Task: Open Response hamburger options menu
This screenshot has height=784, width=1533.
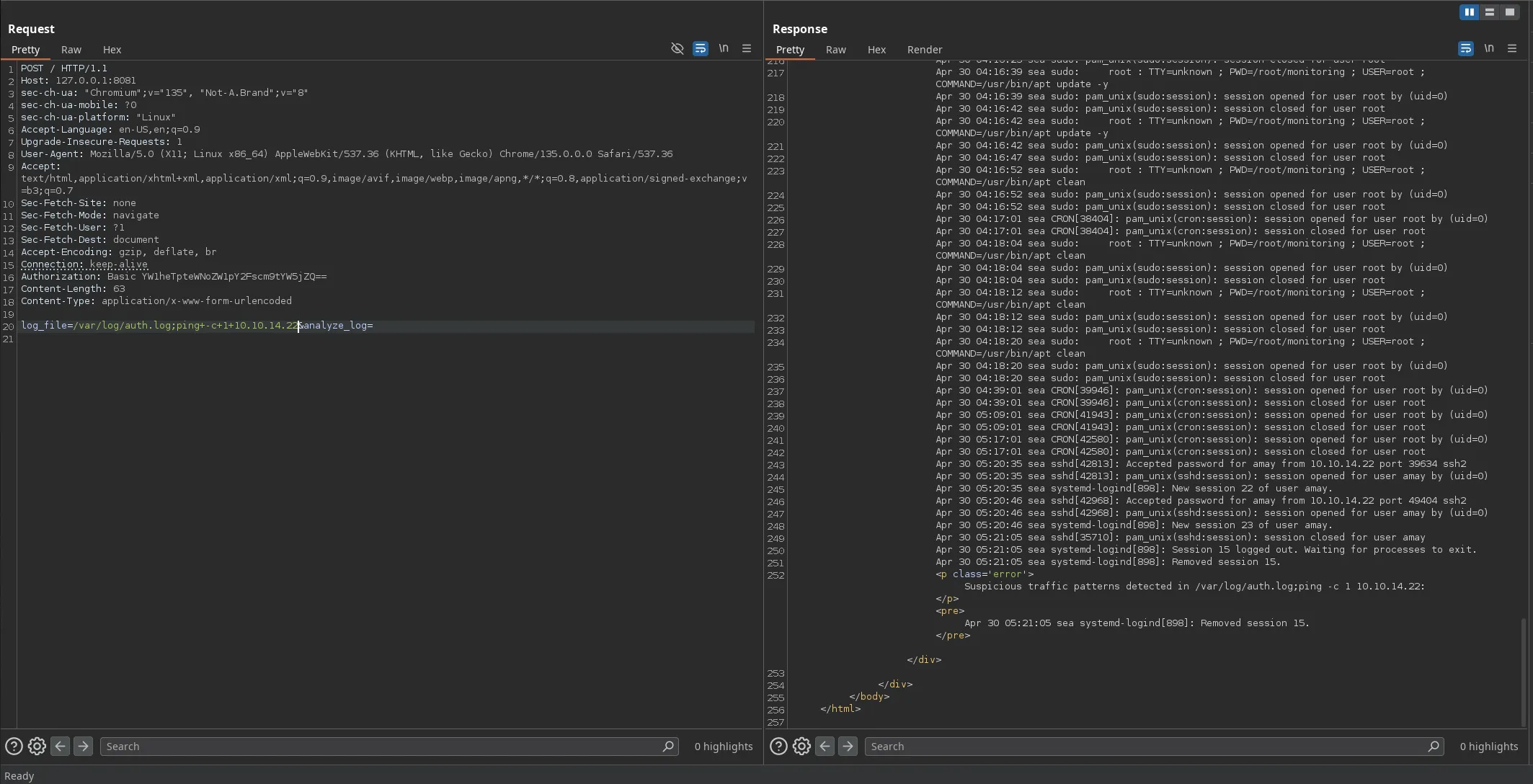Action: [x=1512, y=48]
